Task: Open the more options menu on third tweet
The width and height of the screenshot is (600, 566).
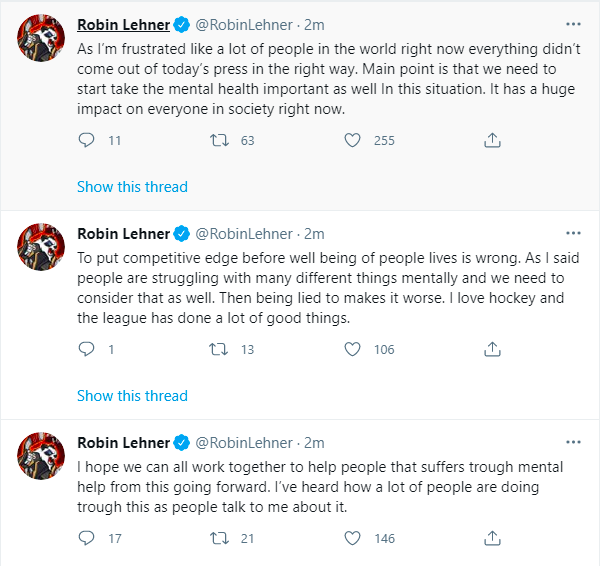Action: click(572, 442)
